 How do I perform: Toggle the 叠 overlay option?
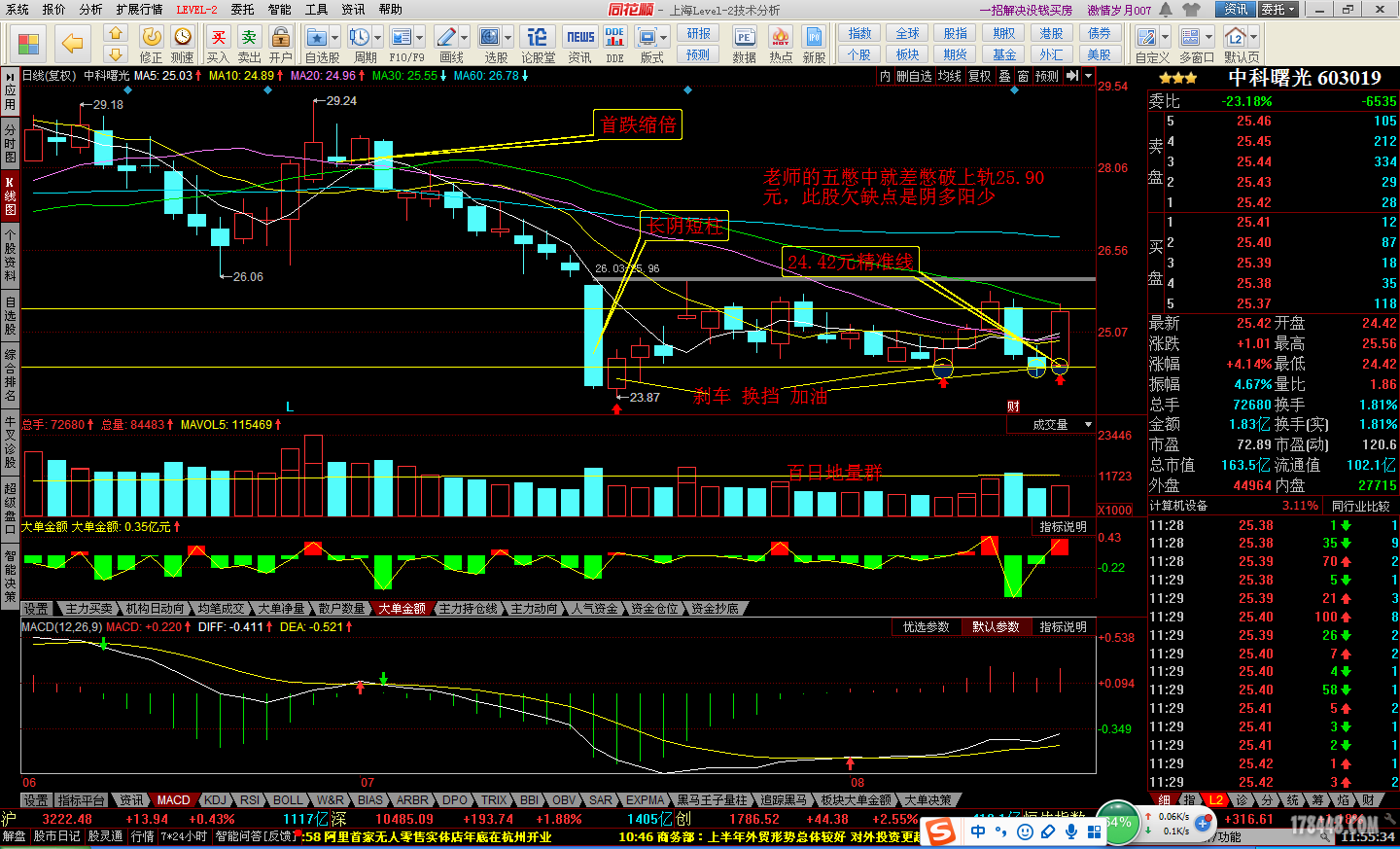pyautogui.click(x=1005, y=76)
